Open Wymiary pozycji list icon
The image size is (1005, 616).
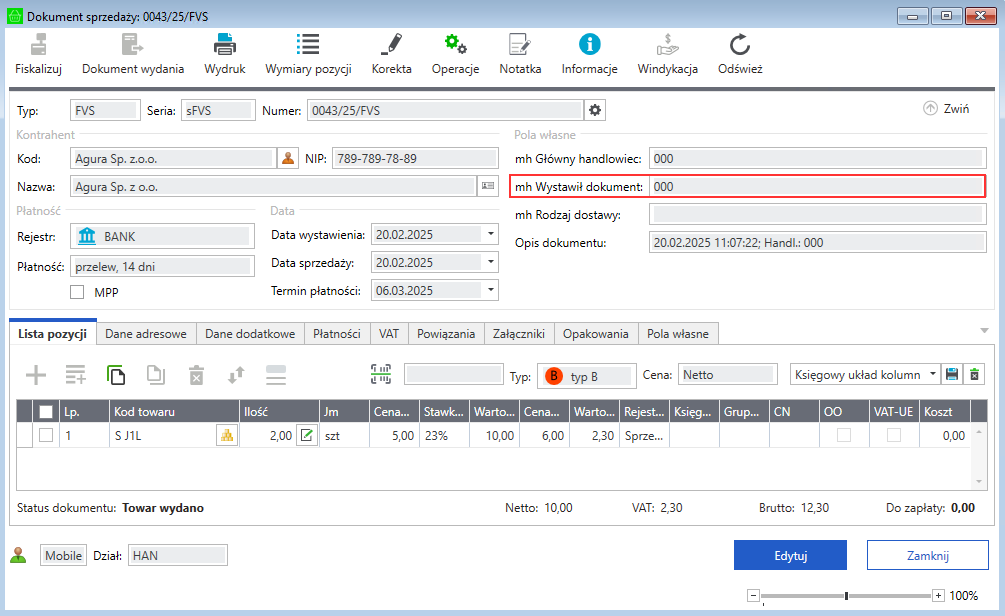click(307, 45)
